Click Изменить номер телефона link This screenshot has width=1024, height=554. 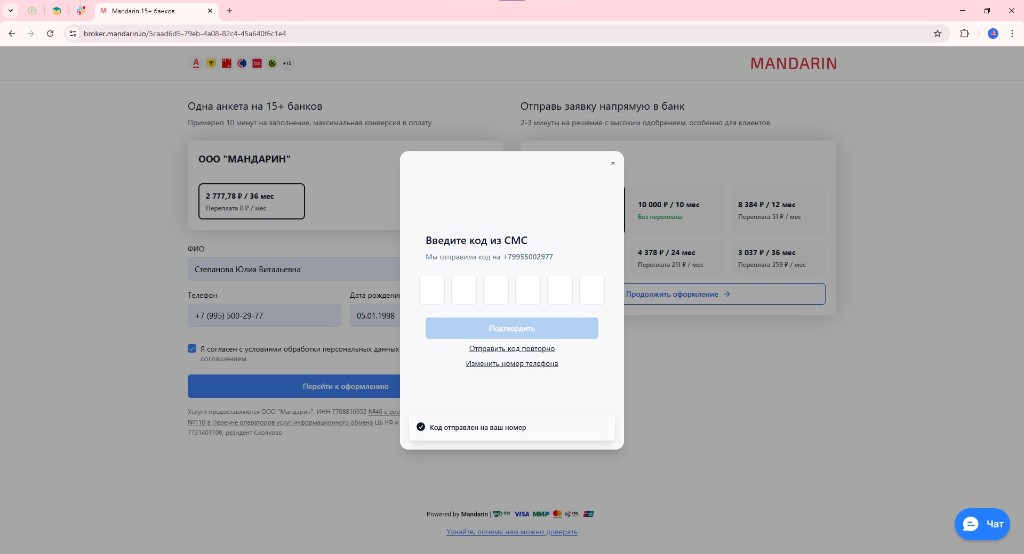point(512,363)
